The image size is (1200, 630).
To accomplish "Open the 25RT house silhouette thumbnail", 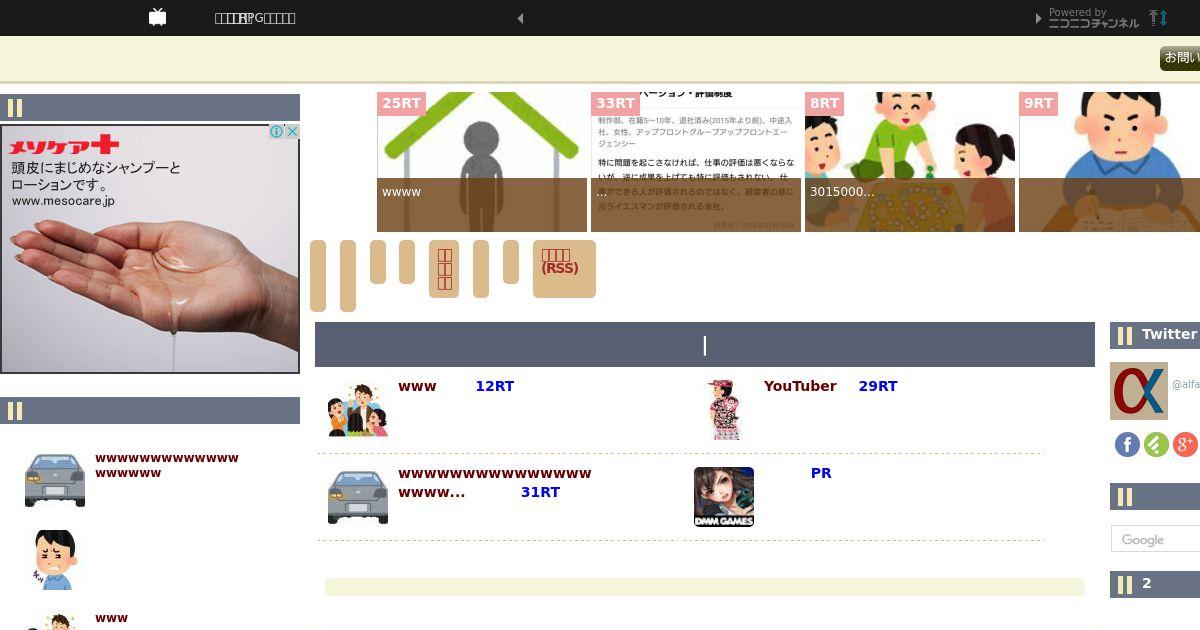I will (x=482, y=162).
